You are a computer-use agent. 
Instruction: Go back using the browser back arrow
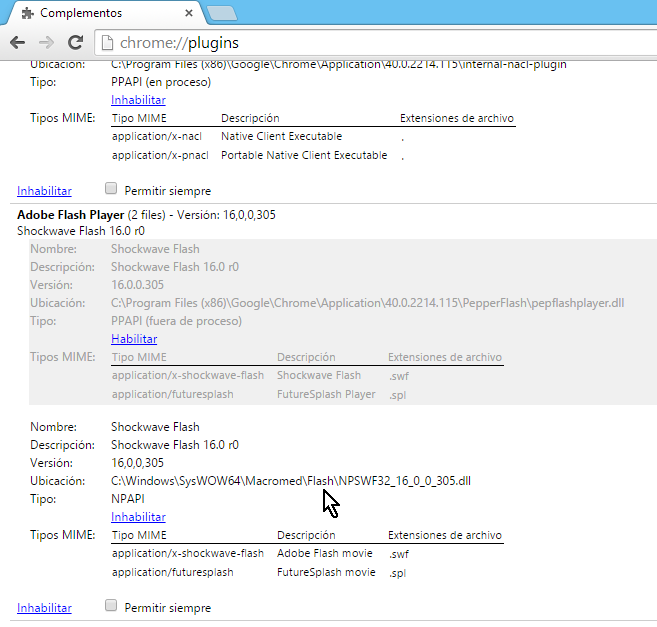17,42
